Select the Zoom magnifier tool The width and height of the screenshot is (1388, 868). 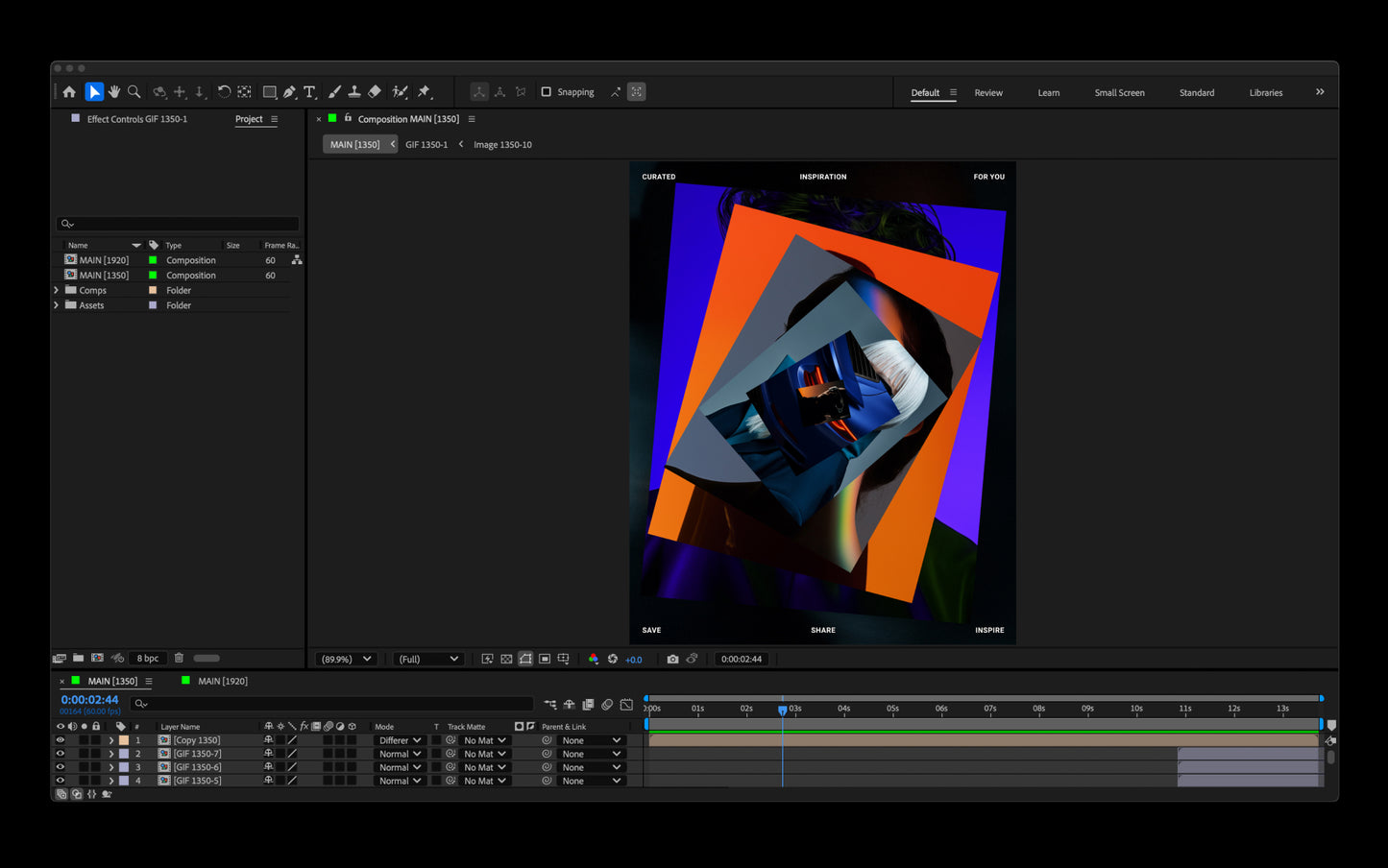pos(134,92)
